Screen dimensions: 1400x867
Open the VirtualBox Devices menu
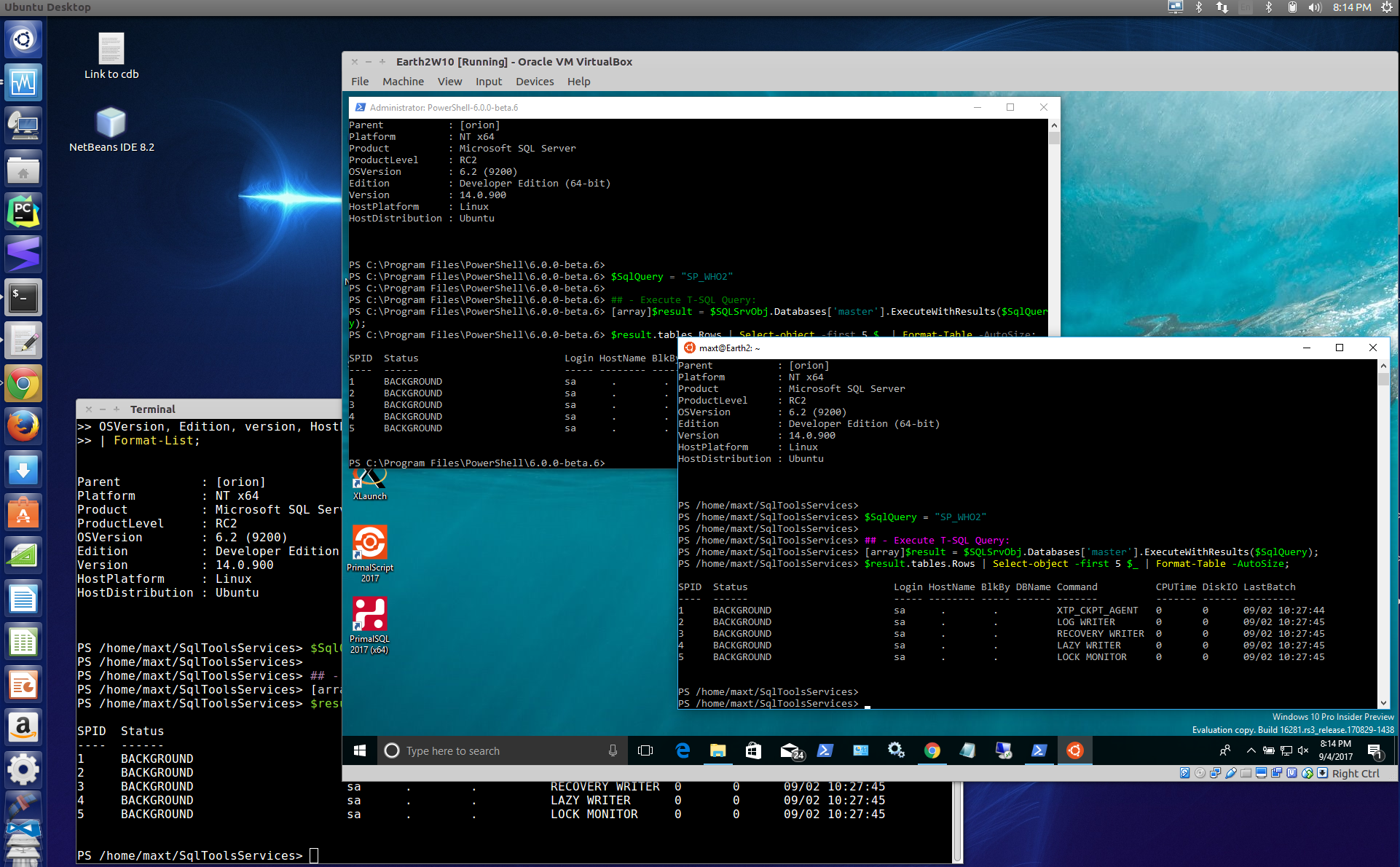click(x=535, y=82)
